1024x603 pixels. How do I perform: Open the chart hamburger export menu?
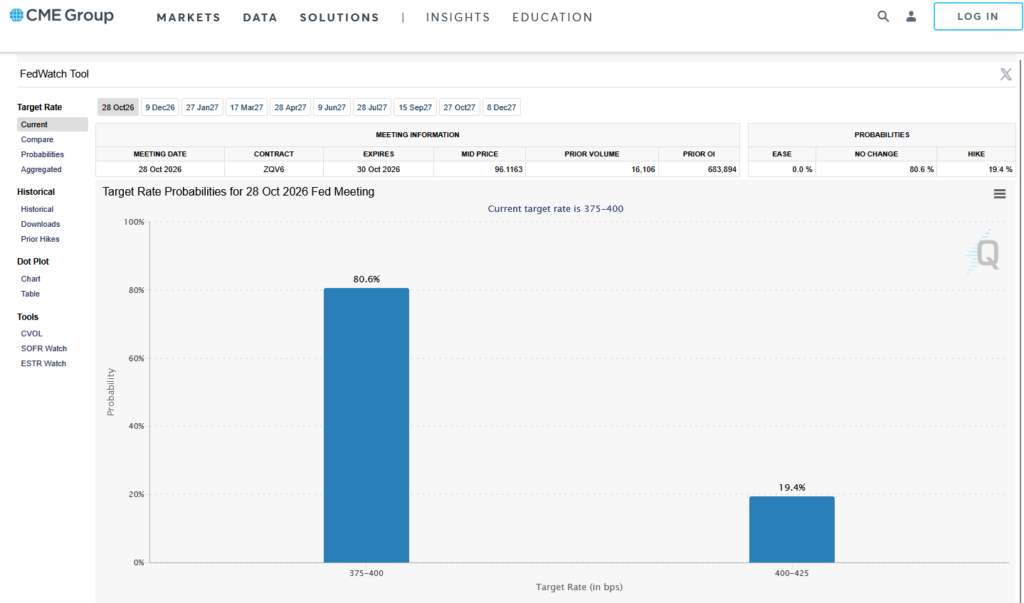pyautogui.click(x=999, y=193)
